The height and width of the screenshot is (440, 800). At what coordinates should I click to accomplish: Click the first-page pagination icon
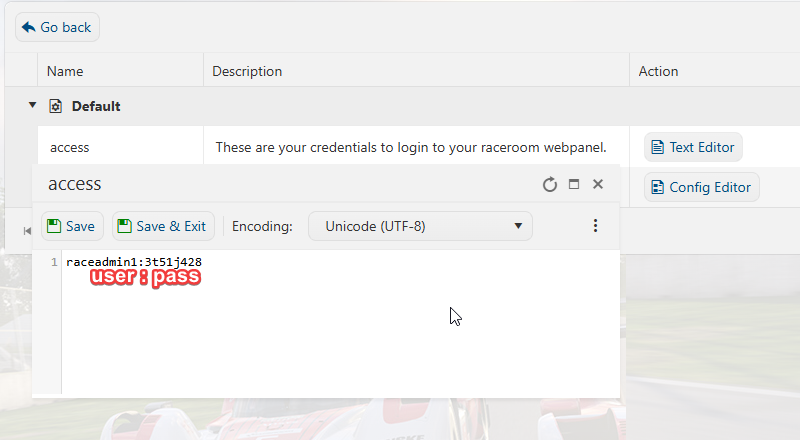27,231
